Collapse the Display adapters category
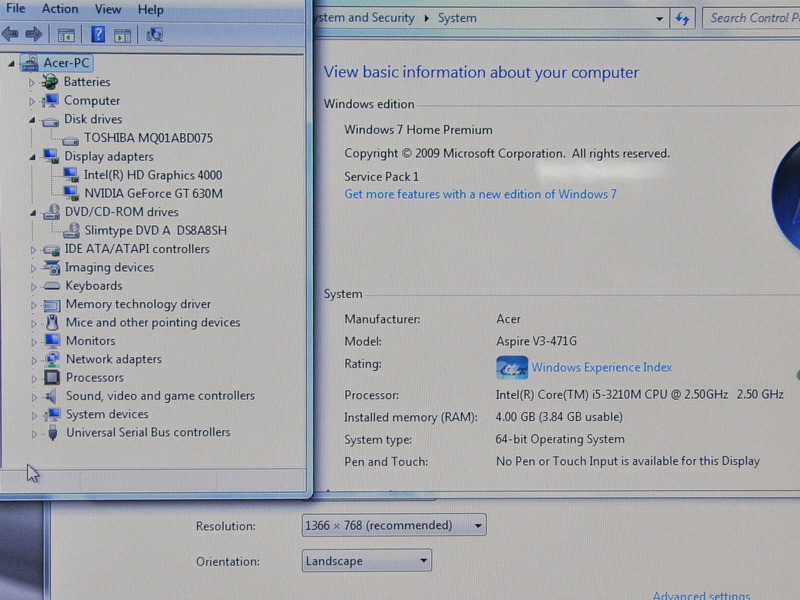800x600 pixels. (x=32, y=157)
